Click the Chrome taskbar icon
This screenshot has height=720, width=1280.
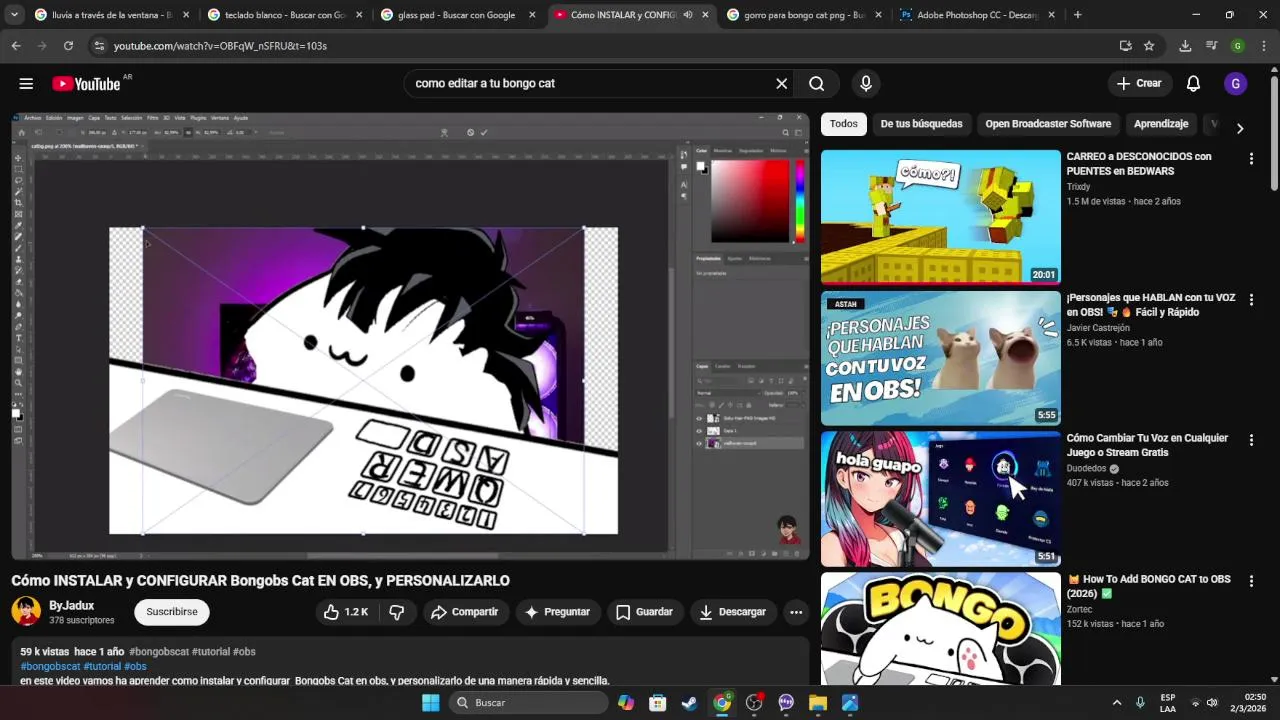(722, 703)
